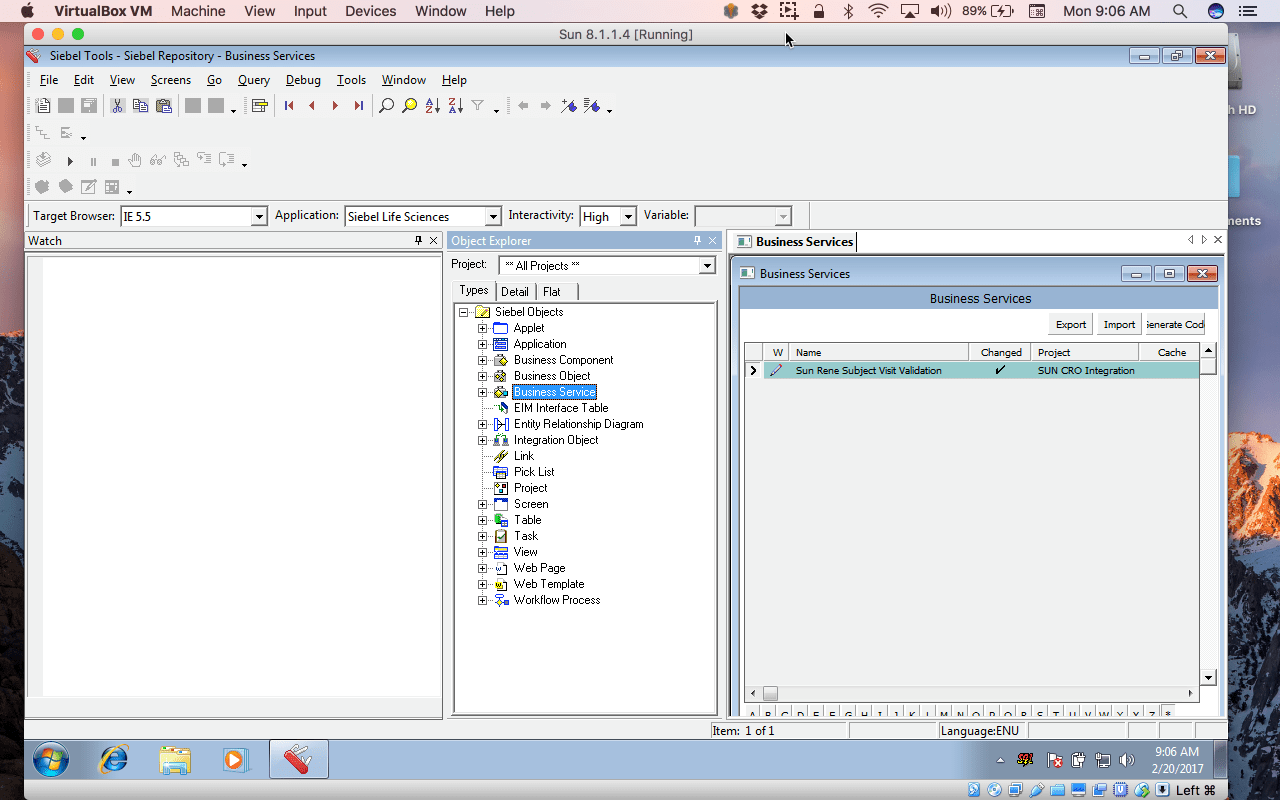
Task: Select Web Template tree item
Action: click(549, 584)
